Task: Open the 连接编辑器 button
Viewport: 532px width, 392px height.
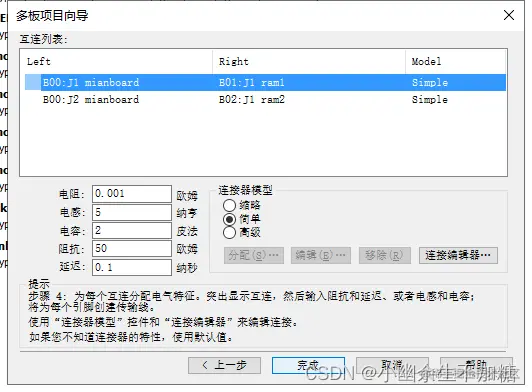Action: point(458,255)
